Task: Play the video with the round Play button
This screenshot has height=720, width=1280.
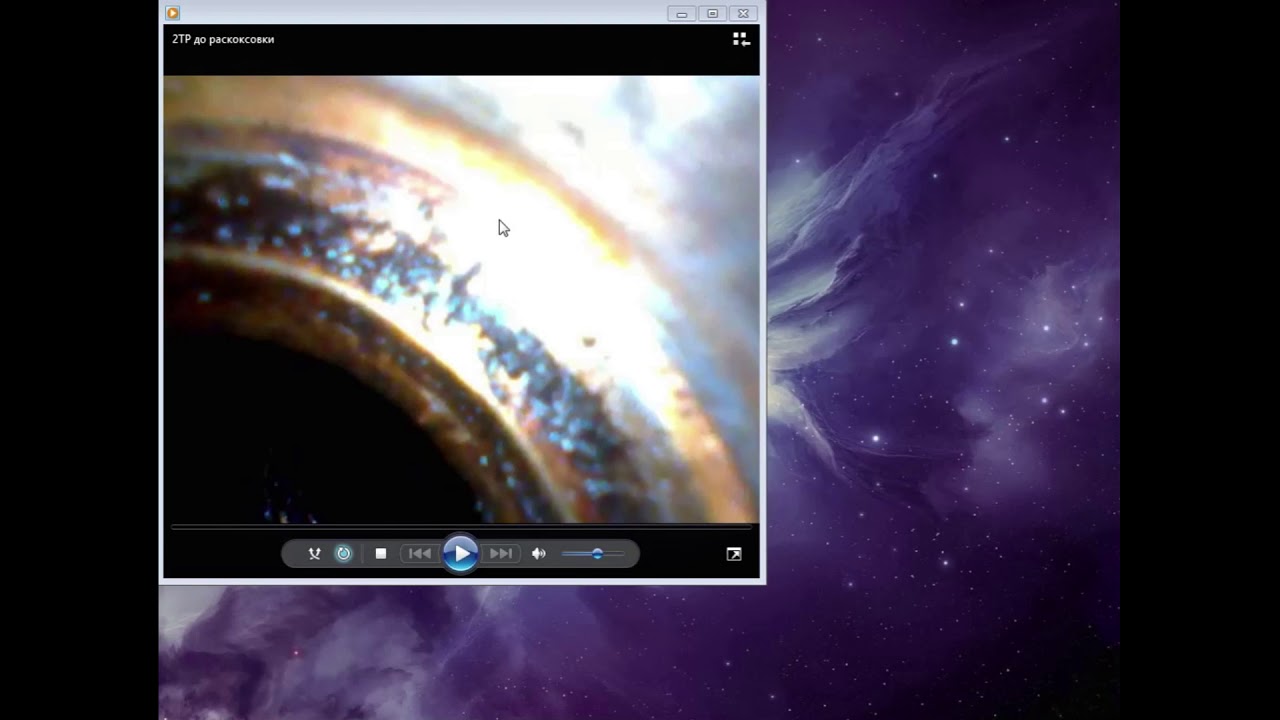Action: pyautogui.click(x=460, y=553)
